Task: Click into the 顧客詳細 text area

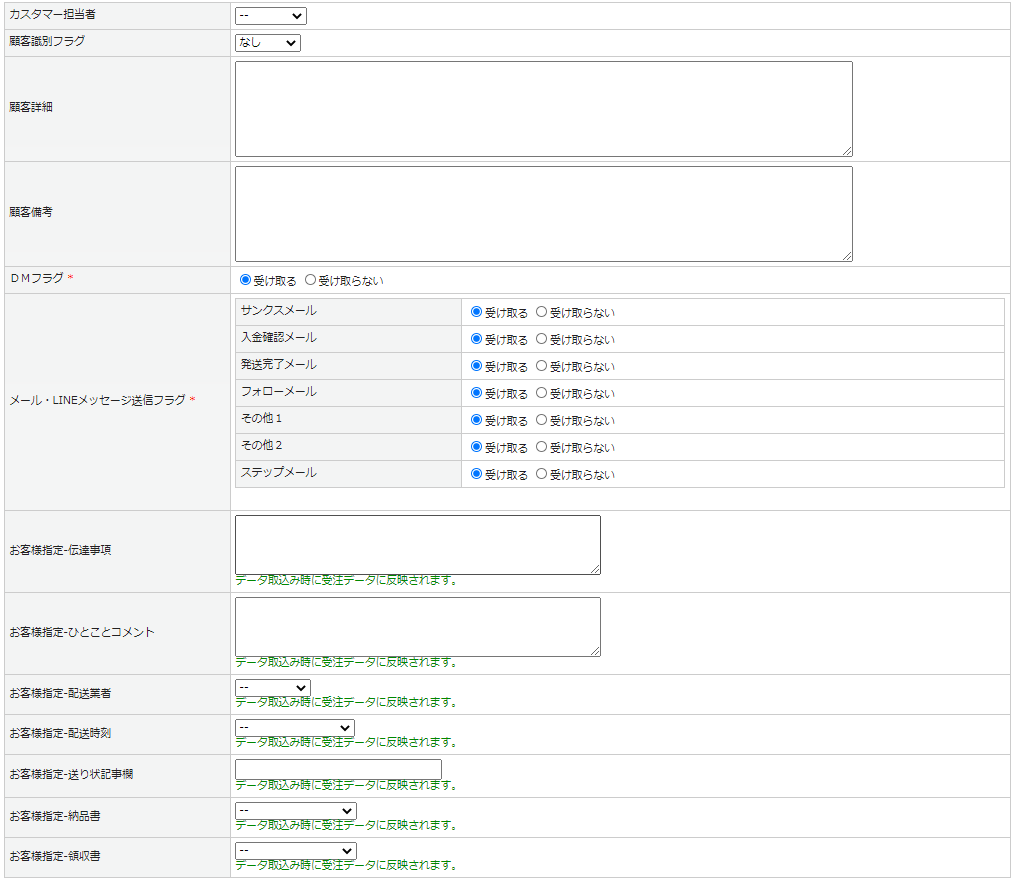Action: pos(543,109)
